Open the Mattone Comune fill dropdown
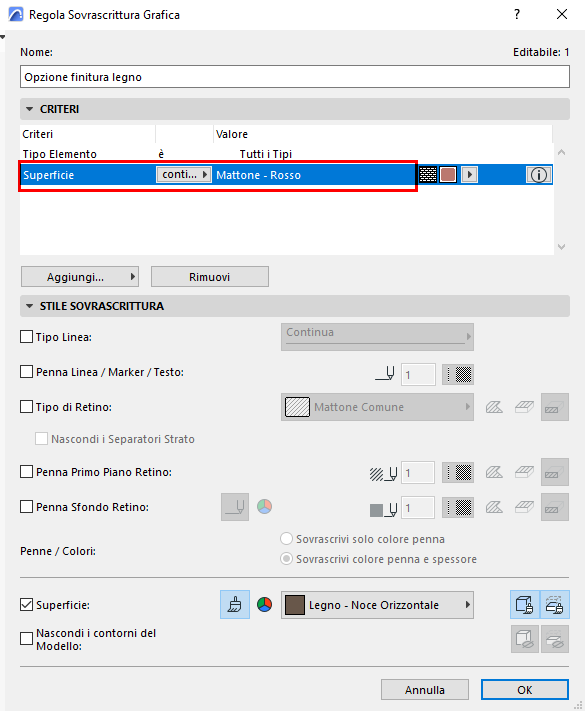 (377, 407)
